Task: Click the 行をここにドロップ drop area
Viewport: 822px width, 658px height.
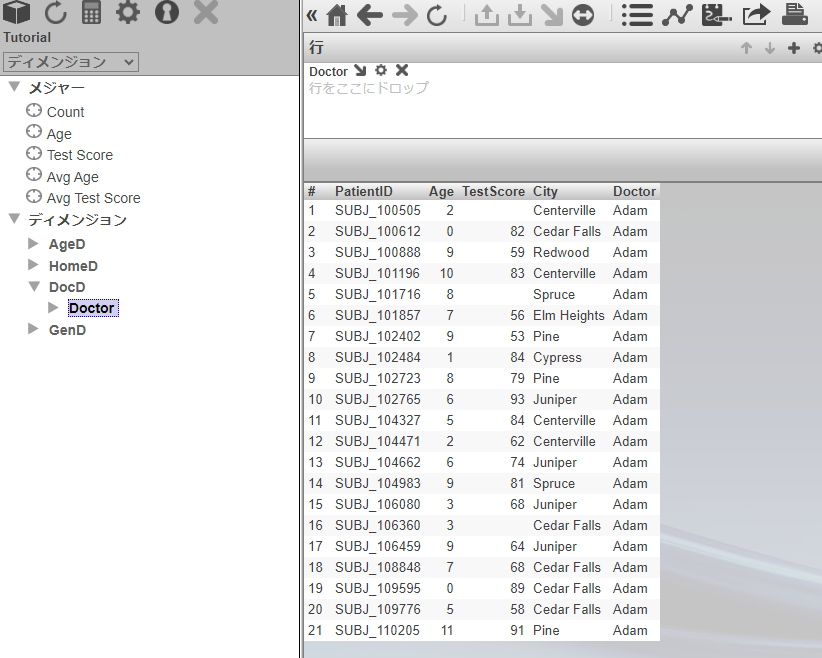Action: [369, 88]
